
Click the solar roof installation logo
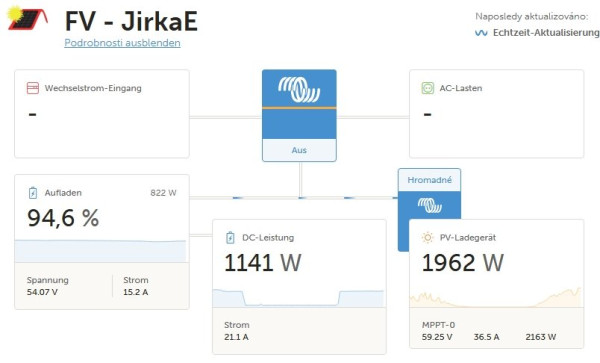point(28,18)
